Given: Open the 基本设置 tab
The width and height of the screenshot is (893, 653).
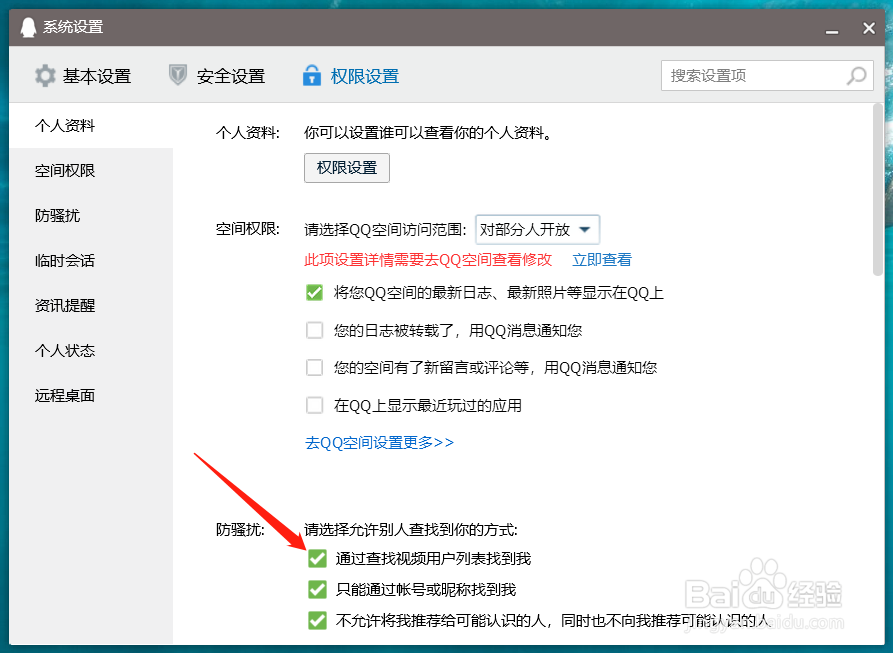Looking at the screenshot, I should [x=83, y=76].
